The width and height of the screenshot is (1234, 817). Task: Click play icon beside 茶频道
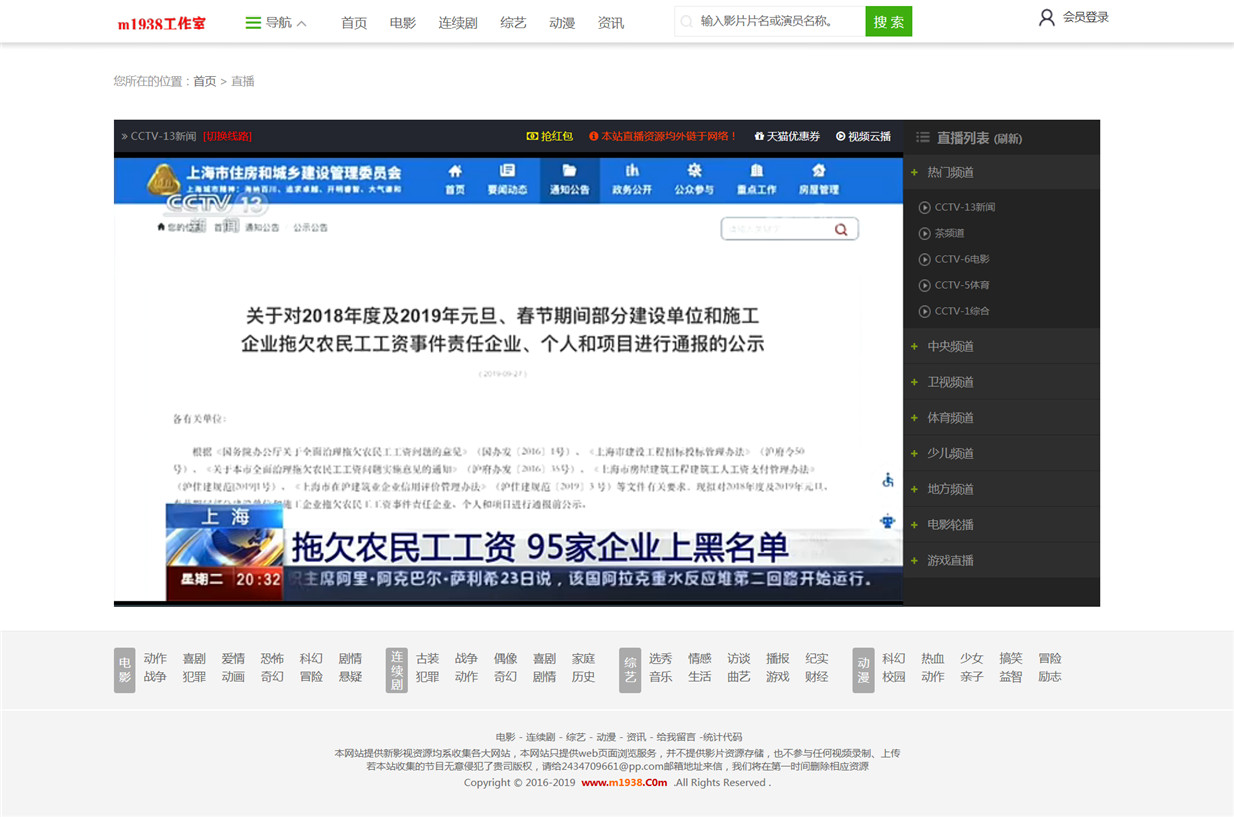point(924,233)
